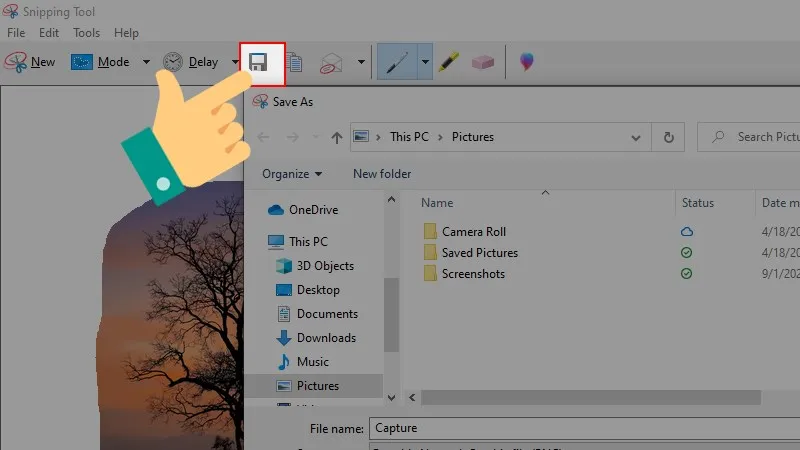Click the Save Snip floppy disk icon
This screenshot has width=800, height=450.
tap(258, 62)
